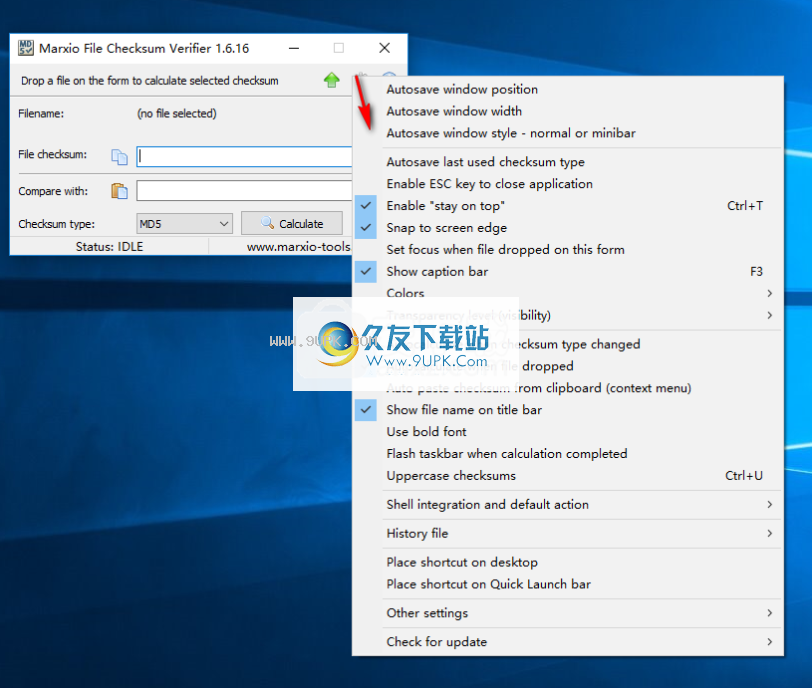Uncheck Show caption bar
The height and width of the screenshot is (688, 812).
pyautogui.click(x=568, y=271)
